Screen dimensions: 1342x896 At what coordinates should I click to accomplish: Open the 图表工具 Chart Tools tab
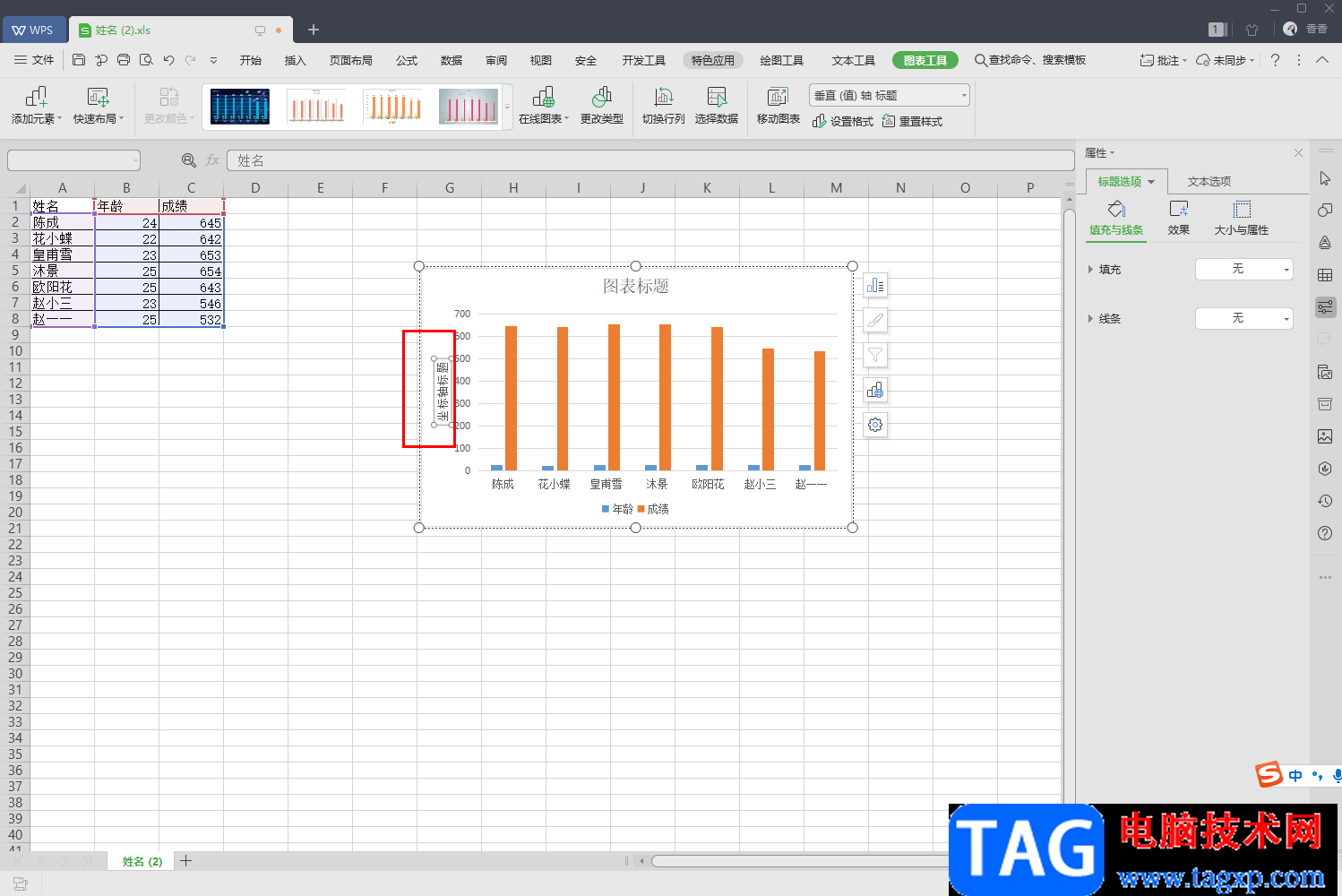point(925,60)
